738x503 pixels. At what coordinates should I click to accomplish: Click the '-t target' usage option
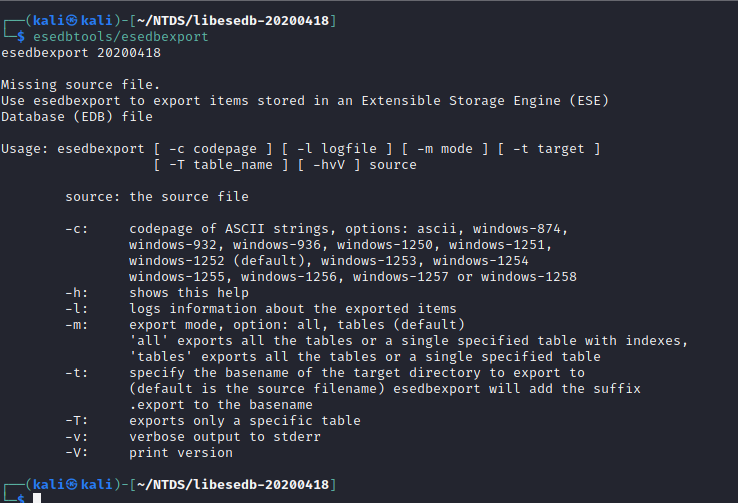click(x=549, y=149)
